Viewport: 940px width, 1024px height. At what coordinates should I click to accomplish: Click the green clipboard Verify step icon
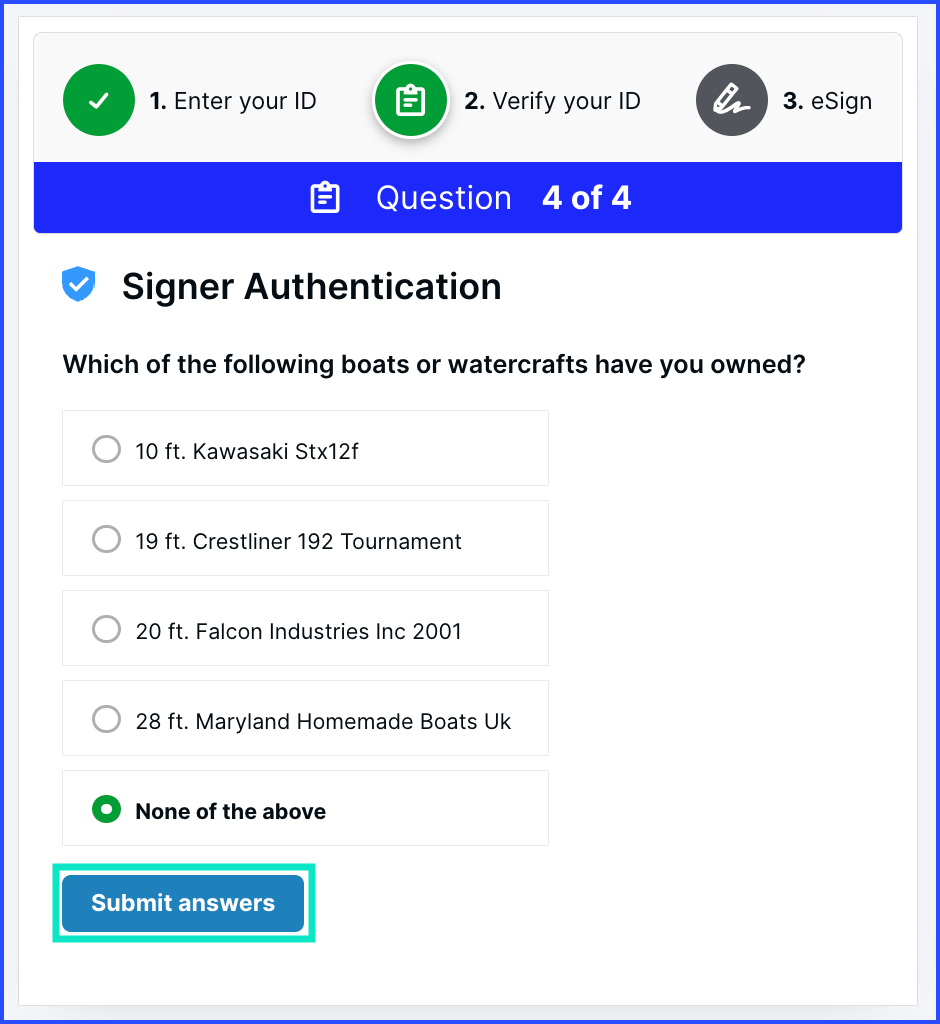pyautogui.click(x=410, y=100)
